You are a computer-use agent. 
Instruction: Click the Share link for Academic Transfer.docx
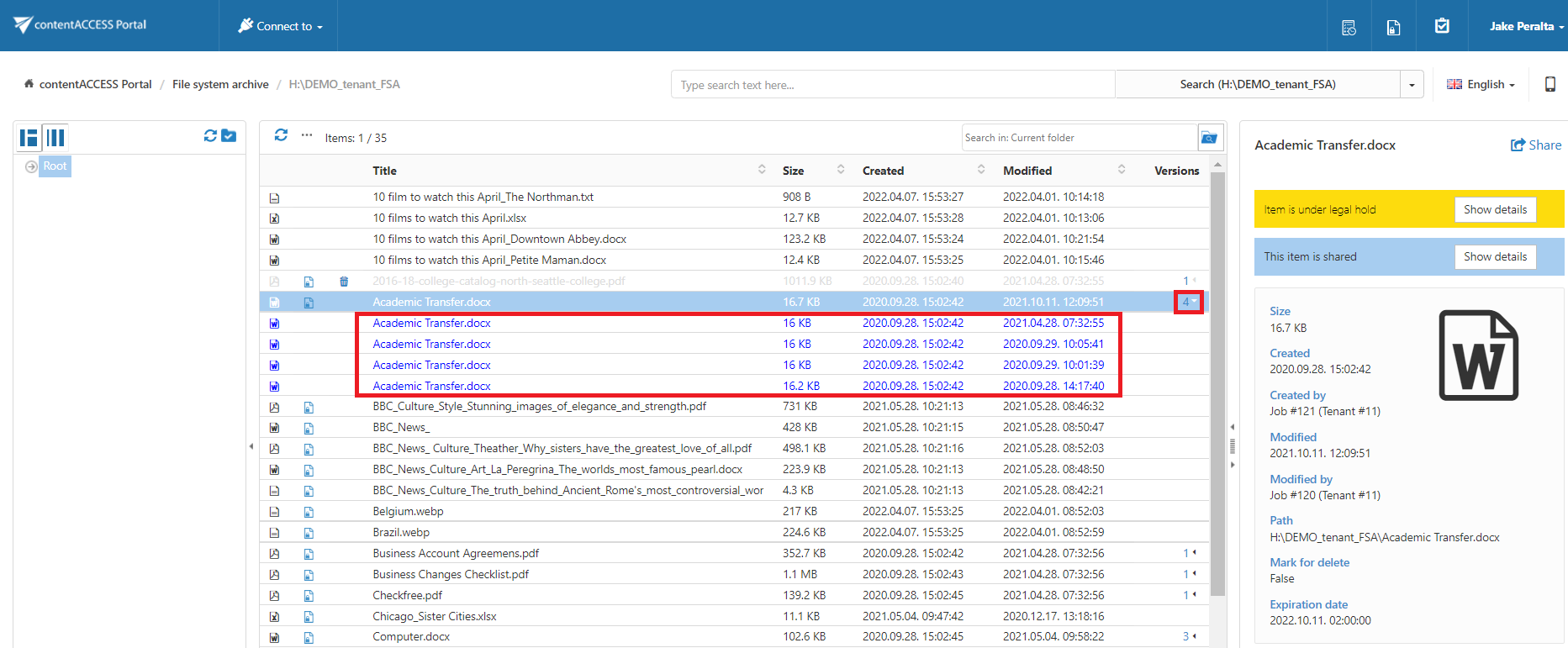coord(1536,145)
